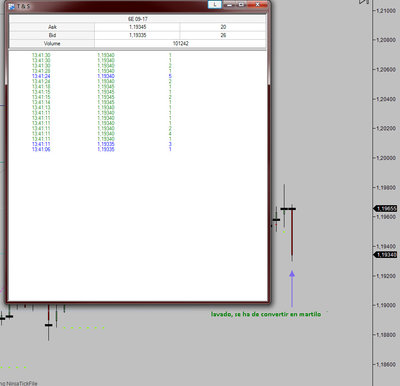This screenshot has width=400, height=386.
Task: Click the 1,19340 current price marker
Action: 386,255
